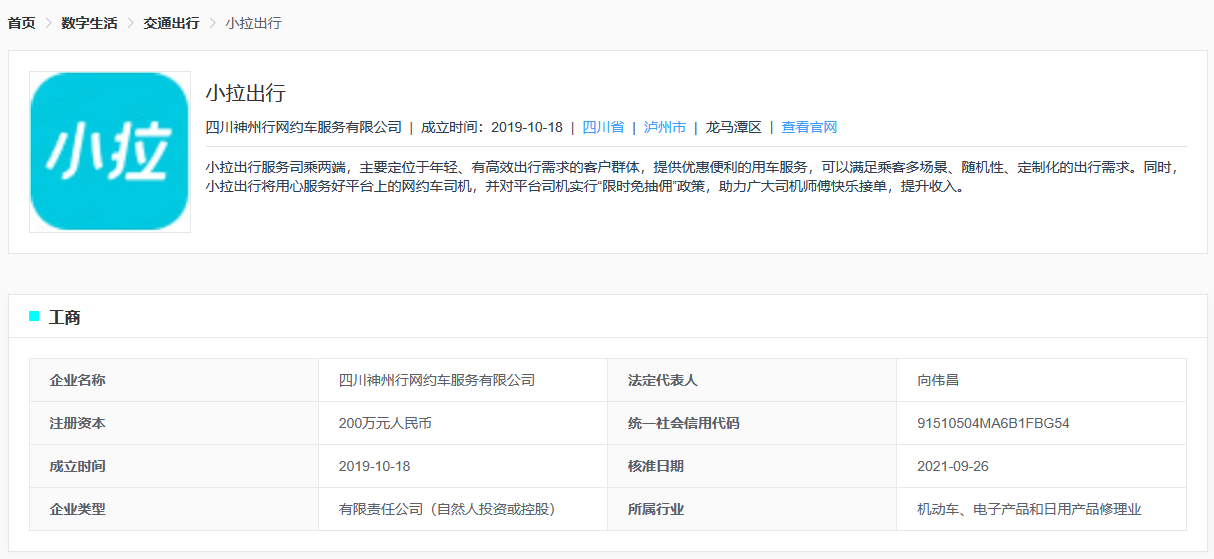Click company name 四川神州行网约车服务有限公司 in table

(437, 380)
